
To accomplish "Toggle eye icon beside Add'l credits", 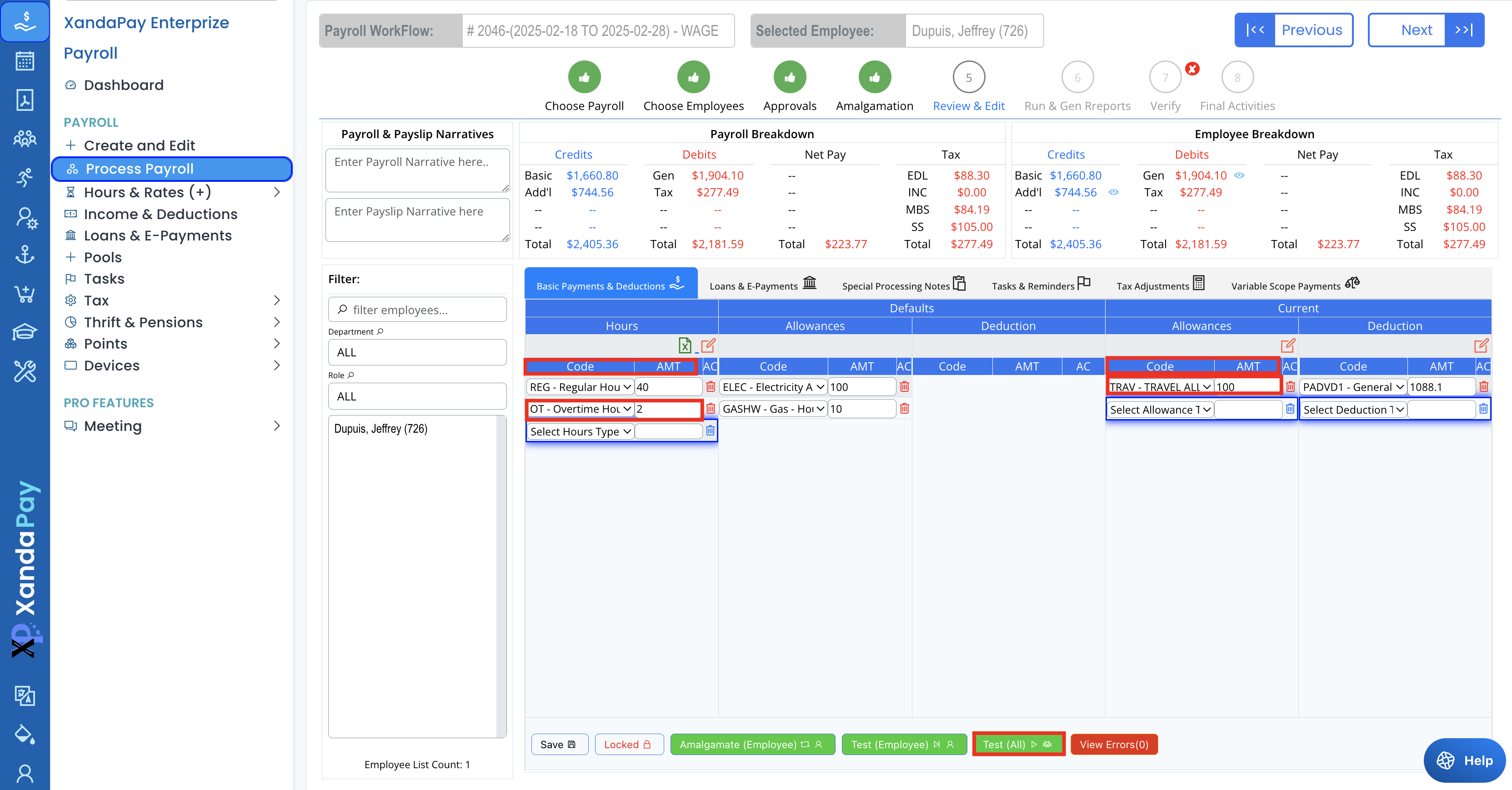I will [x=1113, y=192].
